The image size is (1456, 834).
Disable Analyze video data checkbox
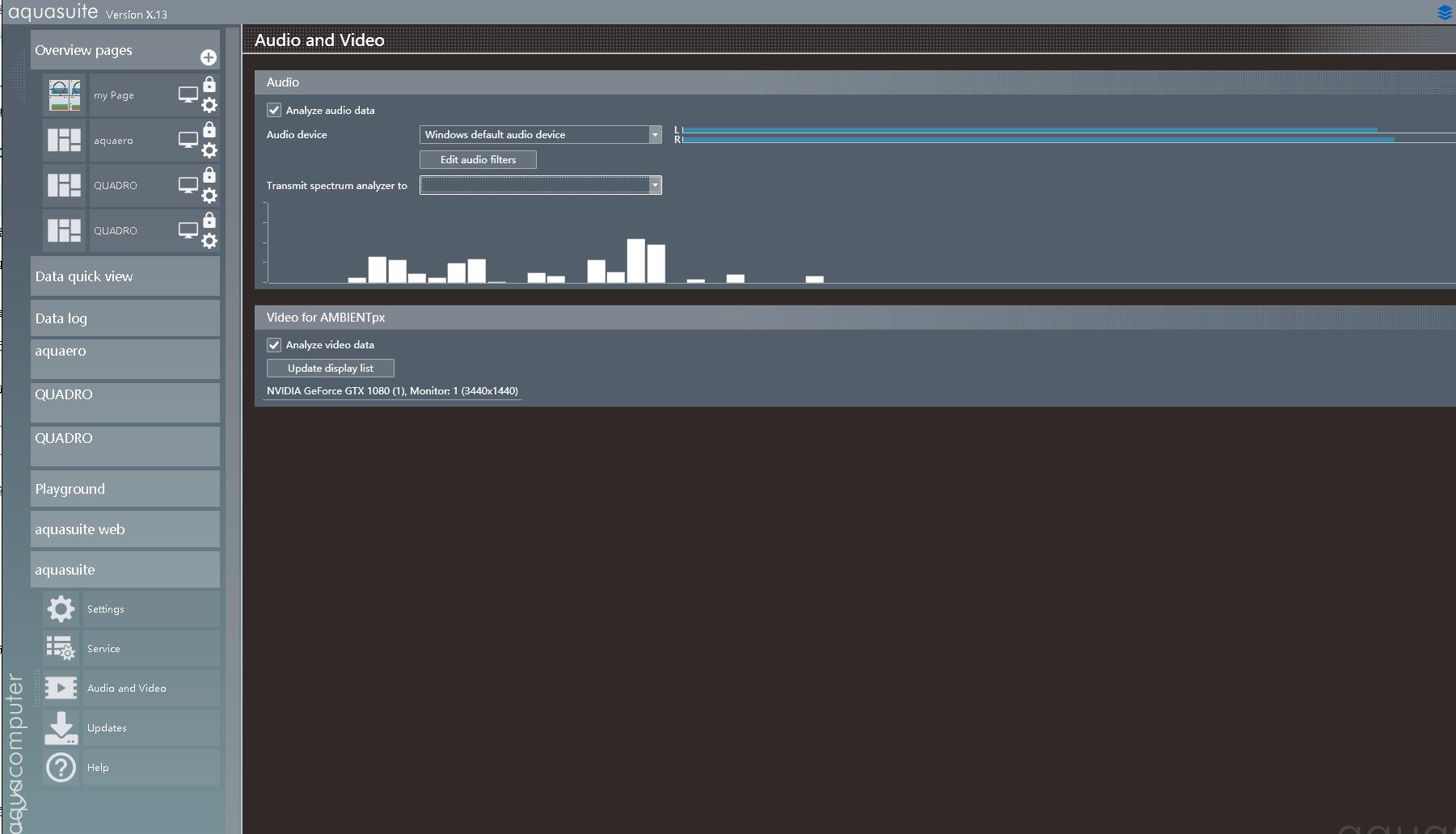pos(274,345)
